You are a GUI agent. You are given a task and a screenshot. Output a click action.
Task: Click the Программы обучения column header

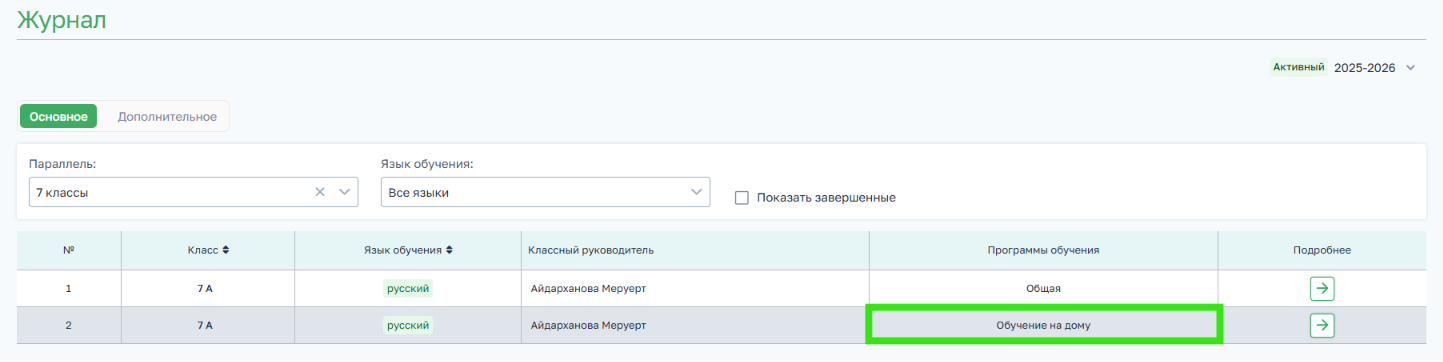pyautogui.click(x=1043, y=250)
